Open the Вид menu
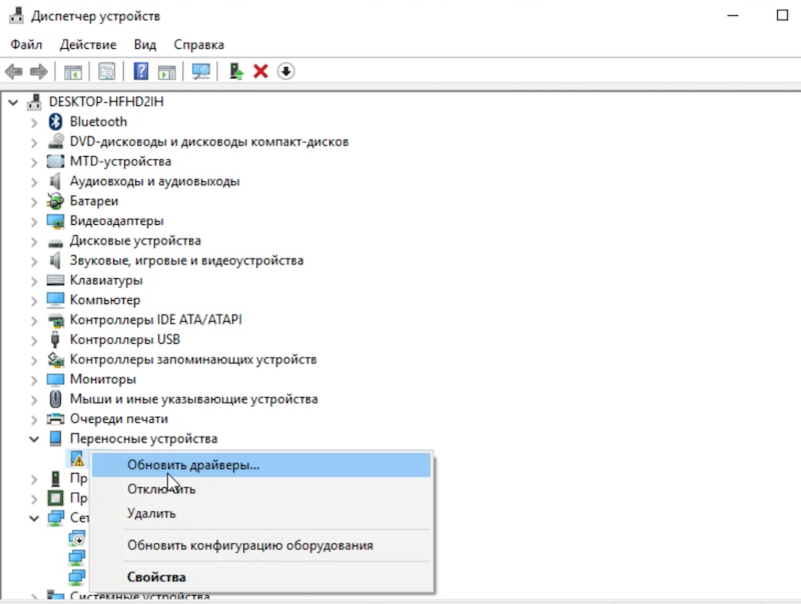Screen dimensions: 801x604 (145, 44)
